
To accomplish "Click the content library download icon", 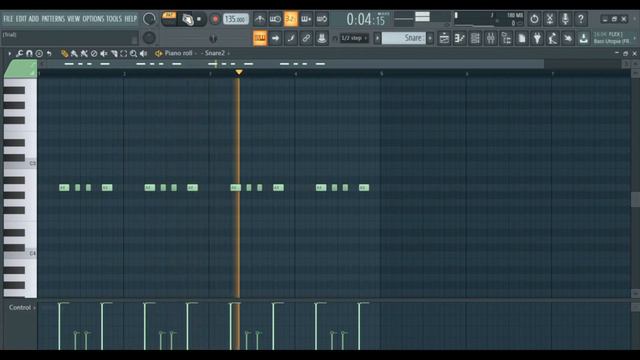I will (584, 38).
